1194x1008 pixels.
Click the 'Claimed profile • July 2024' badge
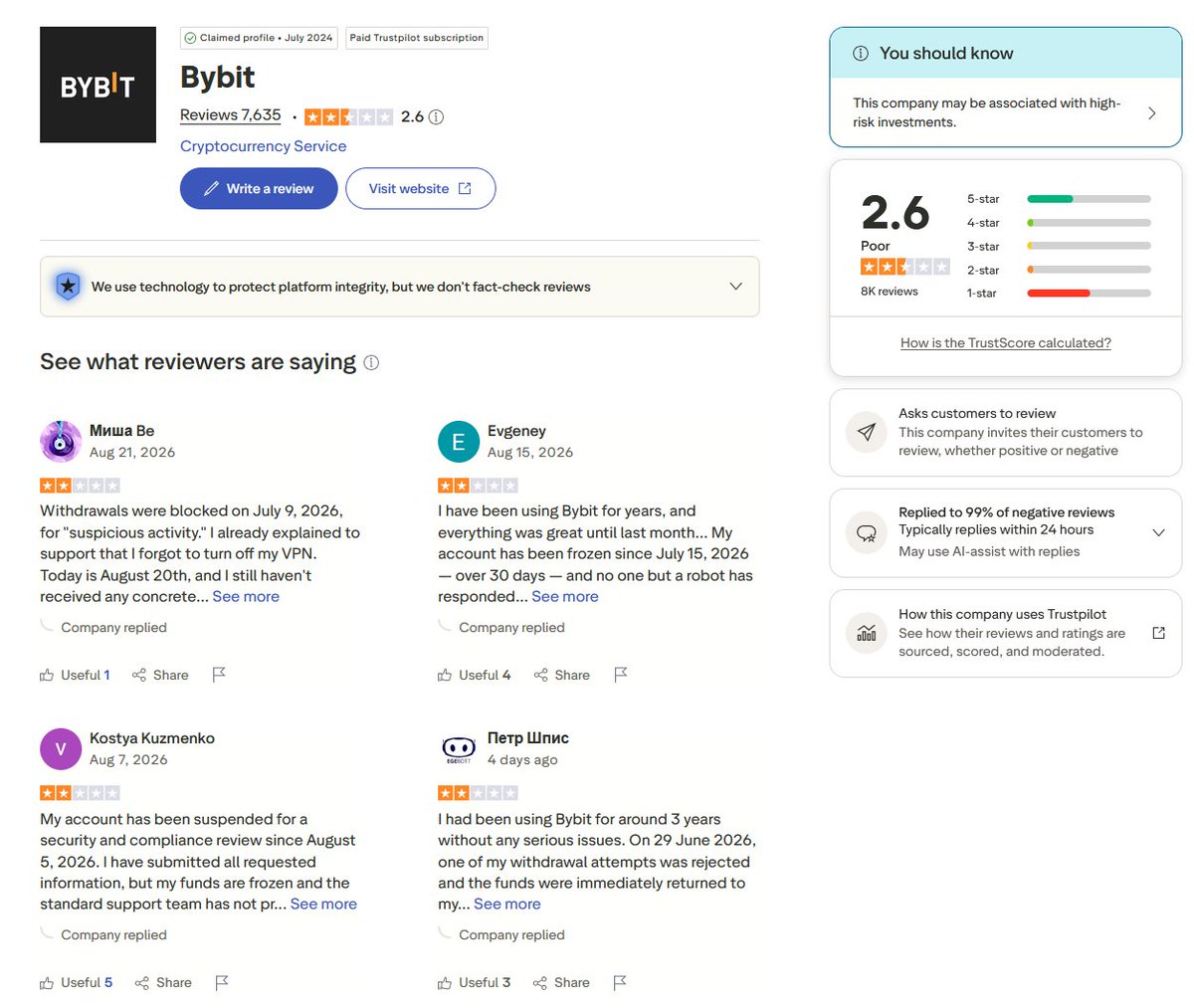(259, 38)
